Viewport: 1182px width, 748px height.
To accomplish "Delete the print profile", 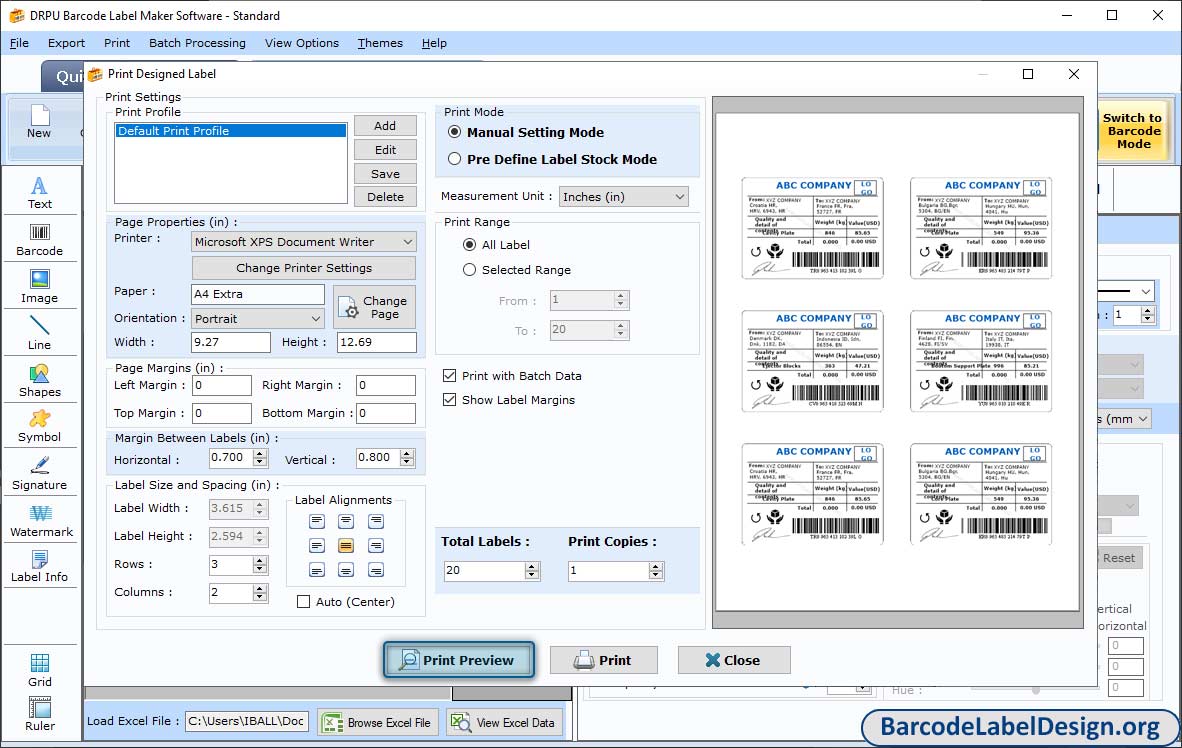I will [x=384, y=197].
